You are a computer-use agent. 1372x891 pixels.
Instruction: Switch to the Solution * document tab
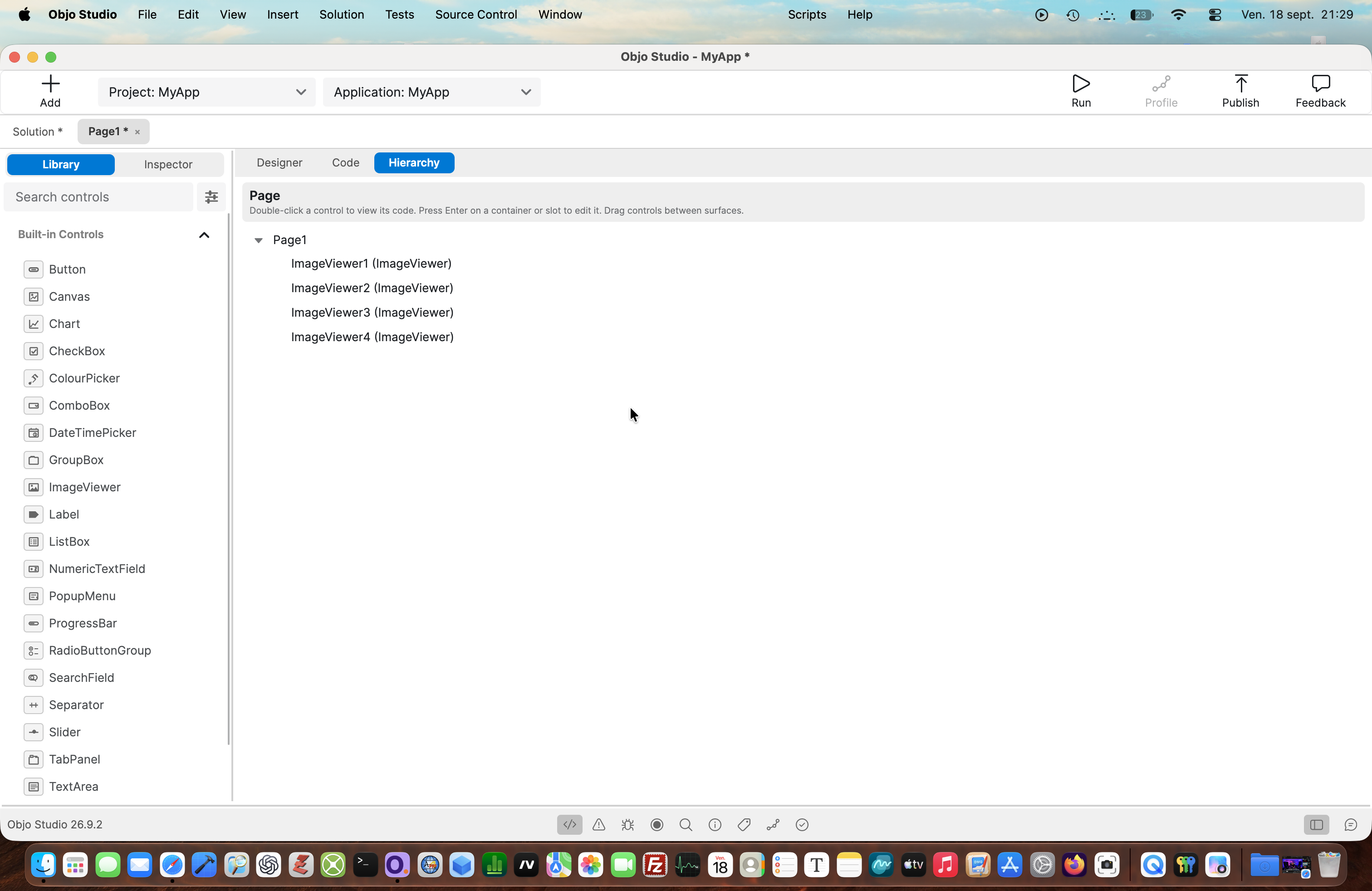pyautogui.click(x=38, y=132)
